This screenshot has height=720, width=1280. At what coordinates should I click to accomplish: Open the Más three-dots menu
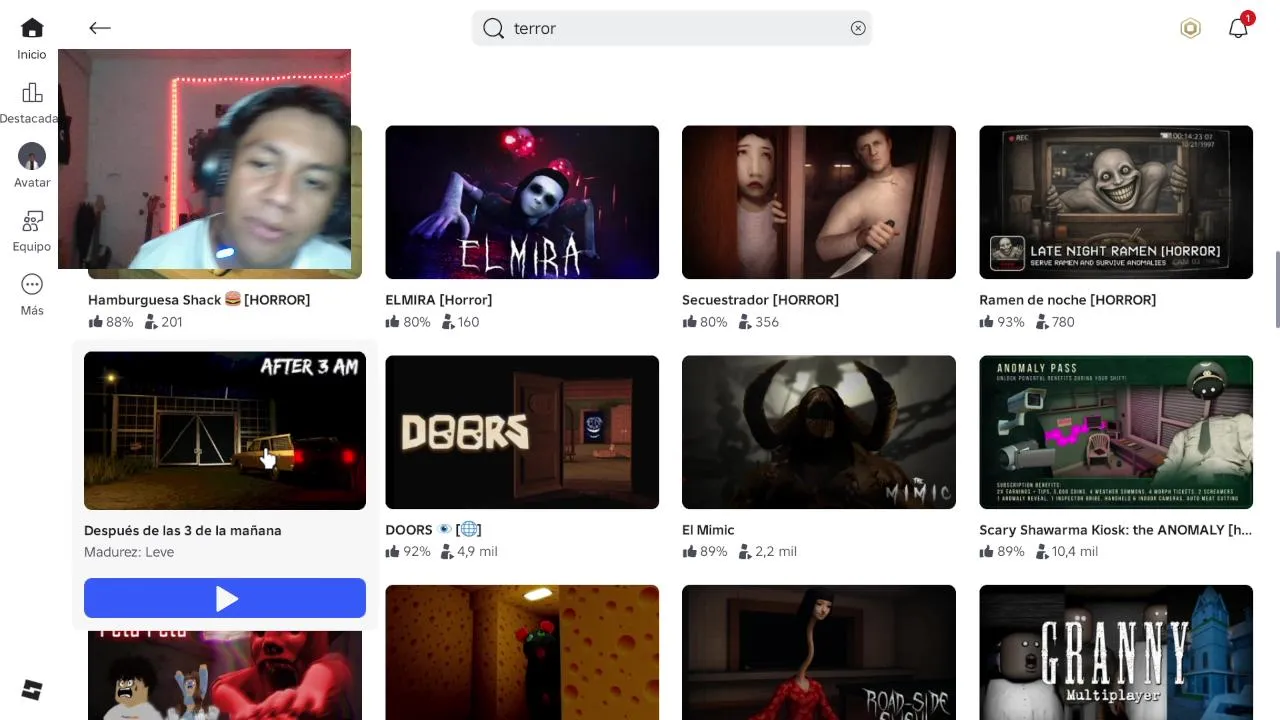(x=32, y=285)
